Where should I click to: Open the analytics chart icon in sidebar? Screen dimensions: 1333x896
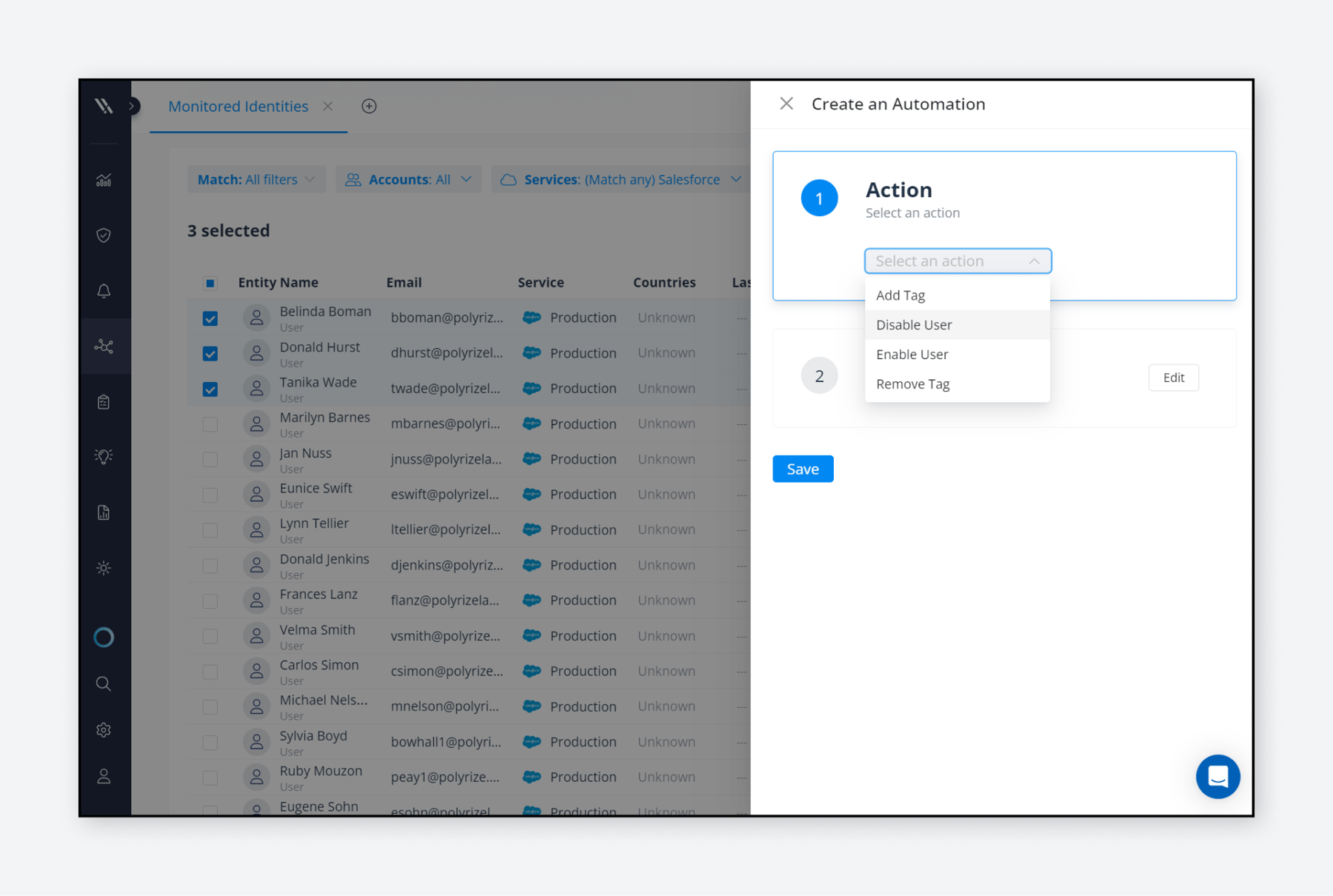104,180
